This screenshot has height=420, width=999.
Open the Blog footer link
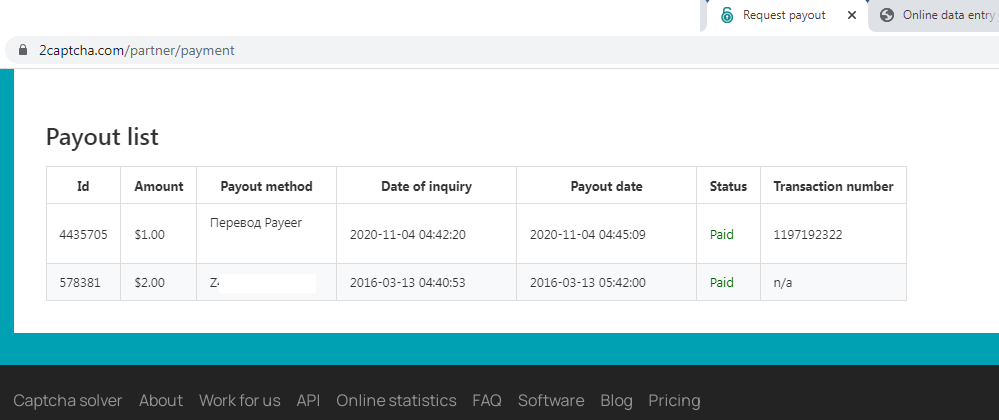pos(617,400)
